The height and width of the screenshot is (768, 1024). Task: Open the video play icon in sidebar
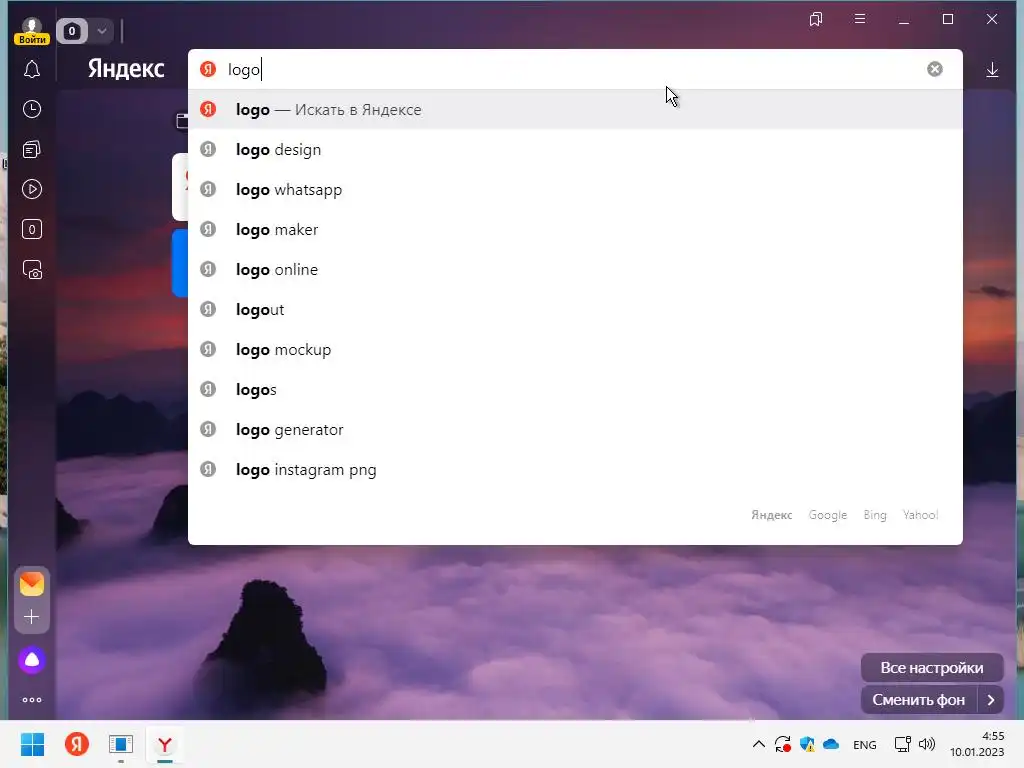click(x=31, y=189)
